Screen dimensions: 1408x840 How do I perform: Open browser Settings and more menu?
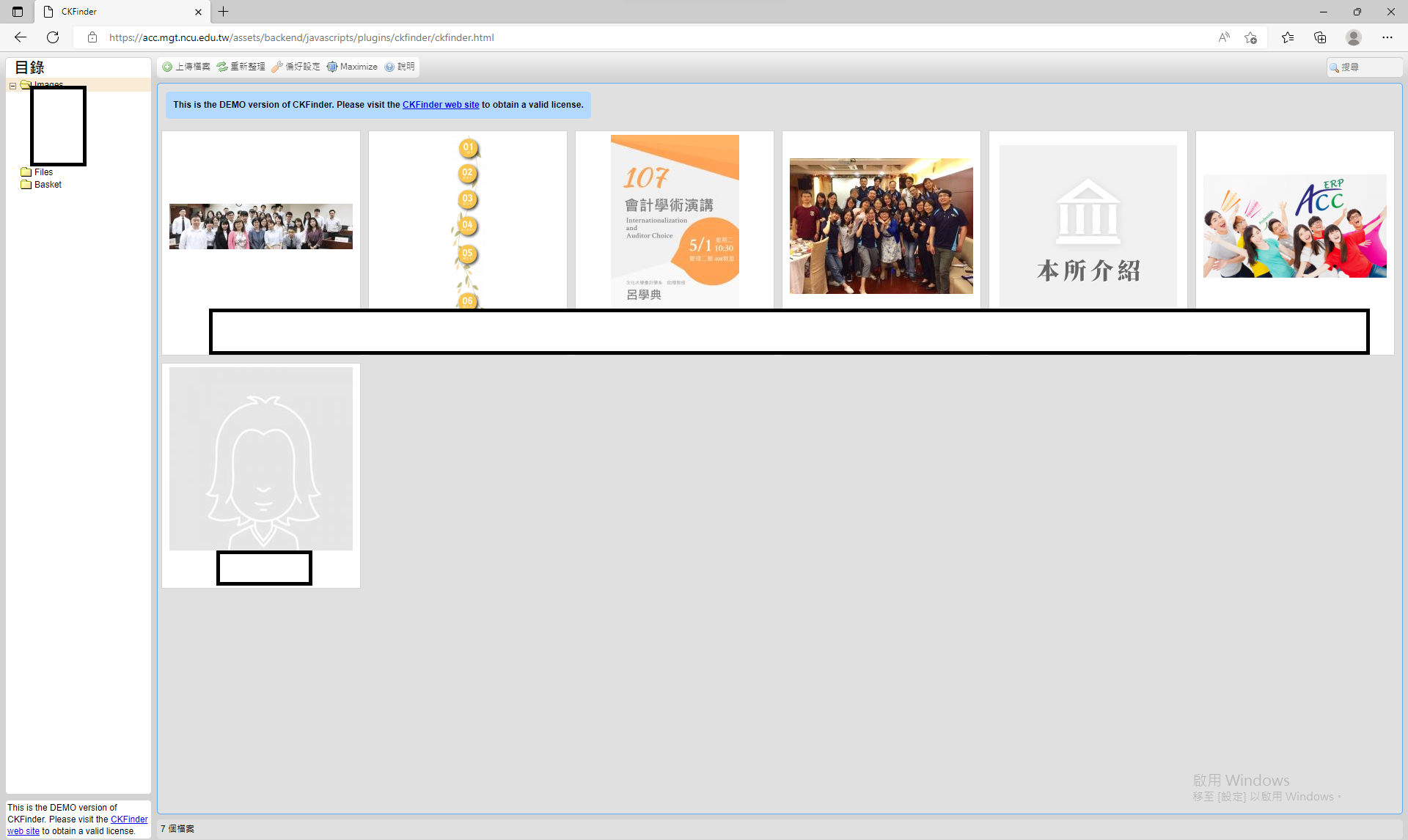pyautogui.click(x=1387, y=37)
